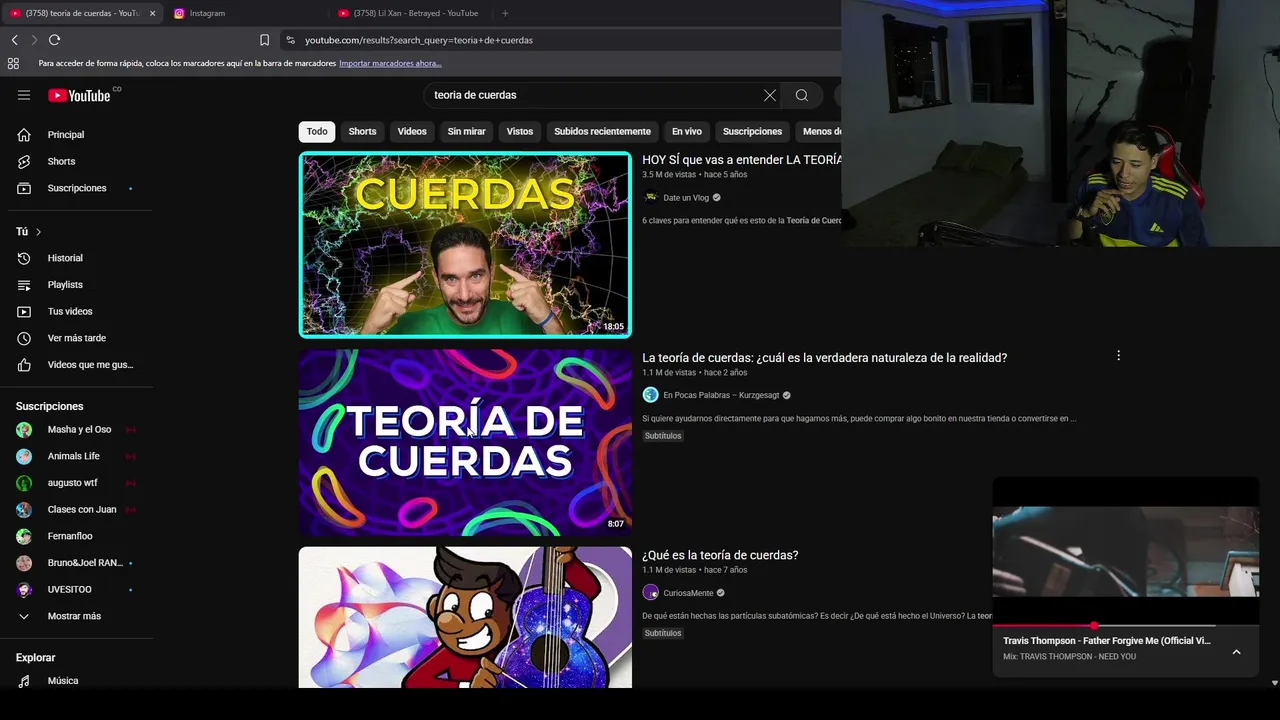Expand subscriptions with Mostrar más
The height and width of the screenshot is (720, 1280).
[76, 616]
